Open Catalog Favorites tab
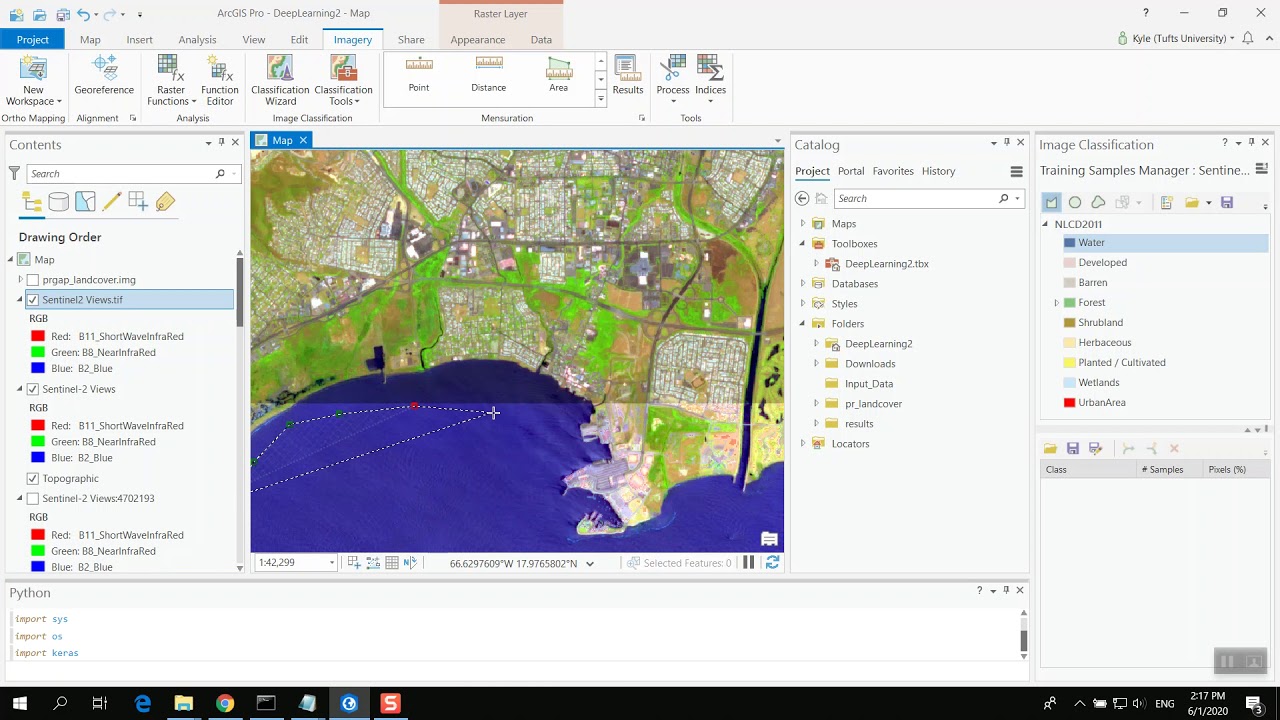Viewport: 1280px width, 720px height. [x=893, y=171]
